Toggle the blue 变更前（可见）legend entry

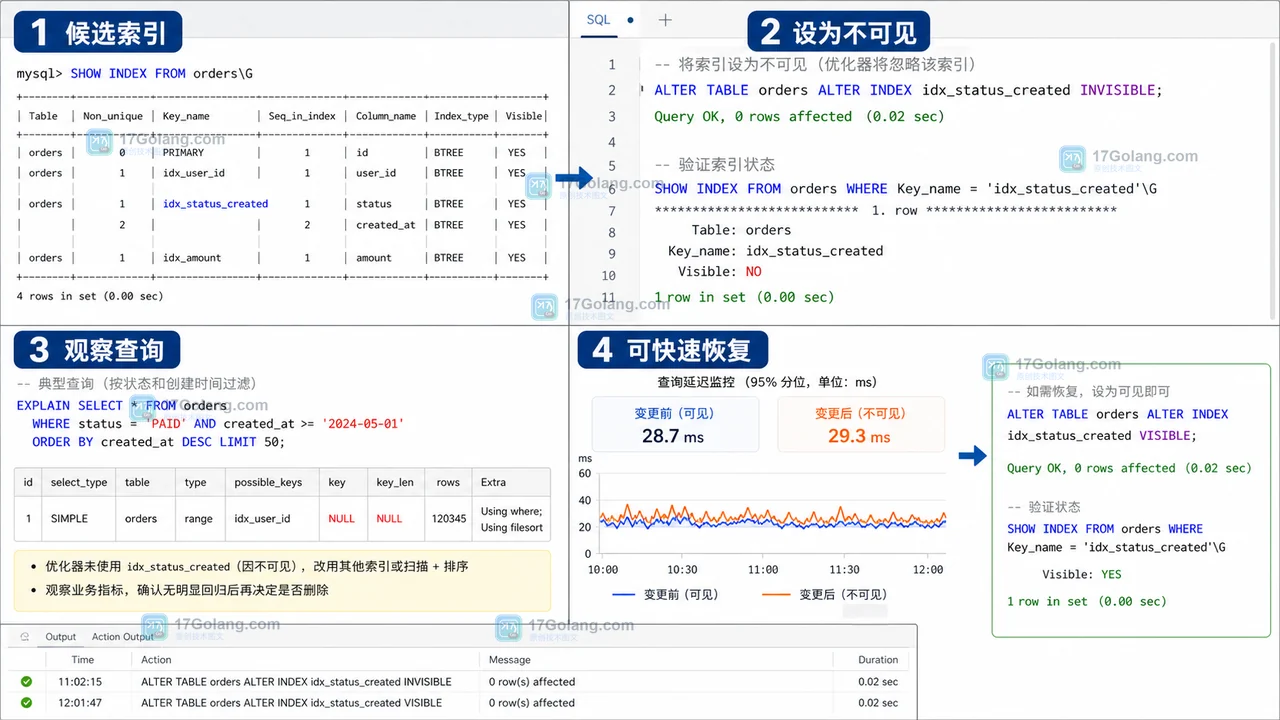[x=665, y=594]
